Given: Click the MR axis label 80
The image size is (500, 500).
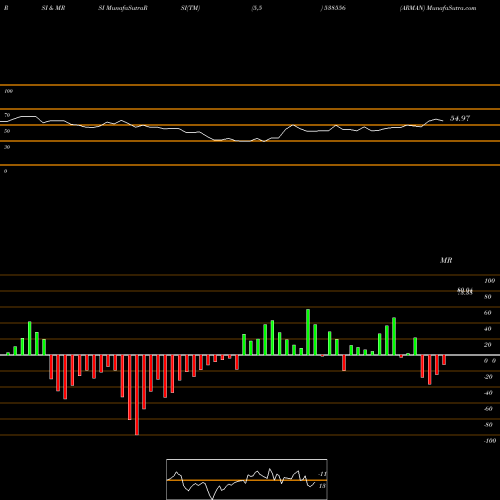Looking at the screenshot, I should click(488, 297).
